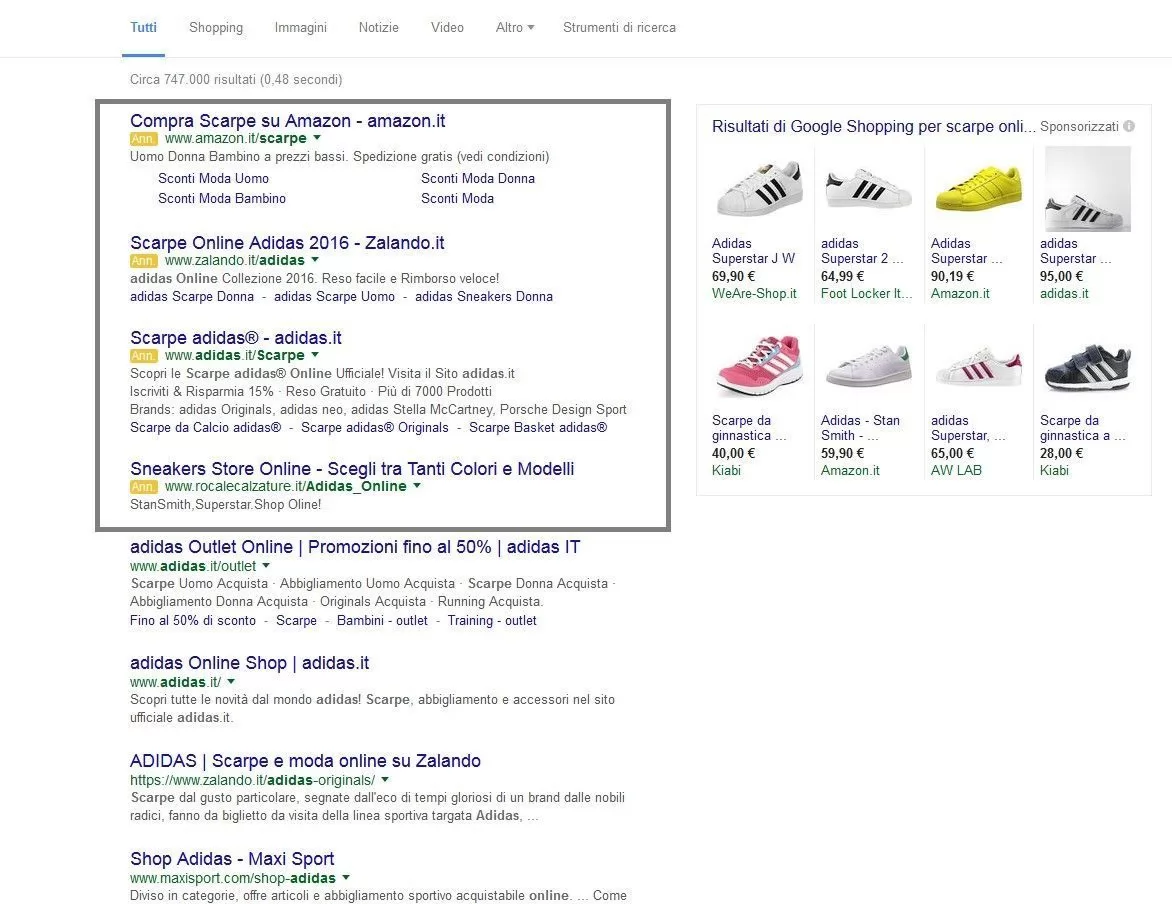Open 'adidas Online Shop | adidas.it' result
The image size is (1172, 904).
[x=250, y=663]
